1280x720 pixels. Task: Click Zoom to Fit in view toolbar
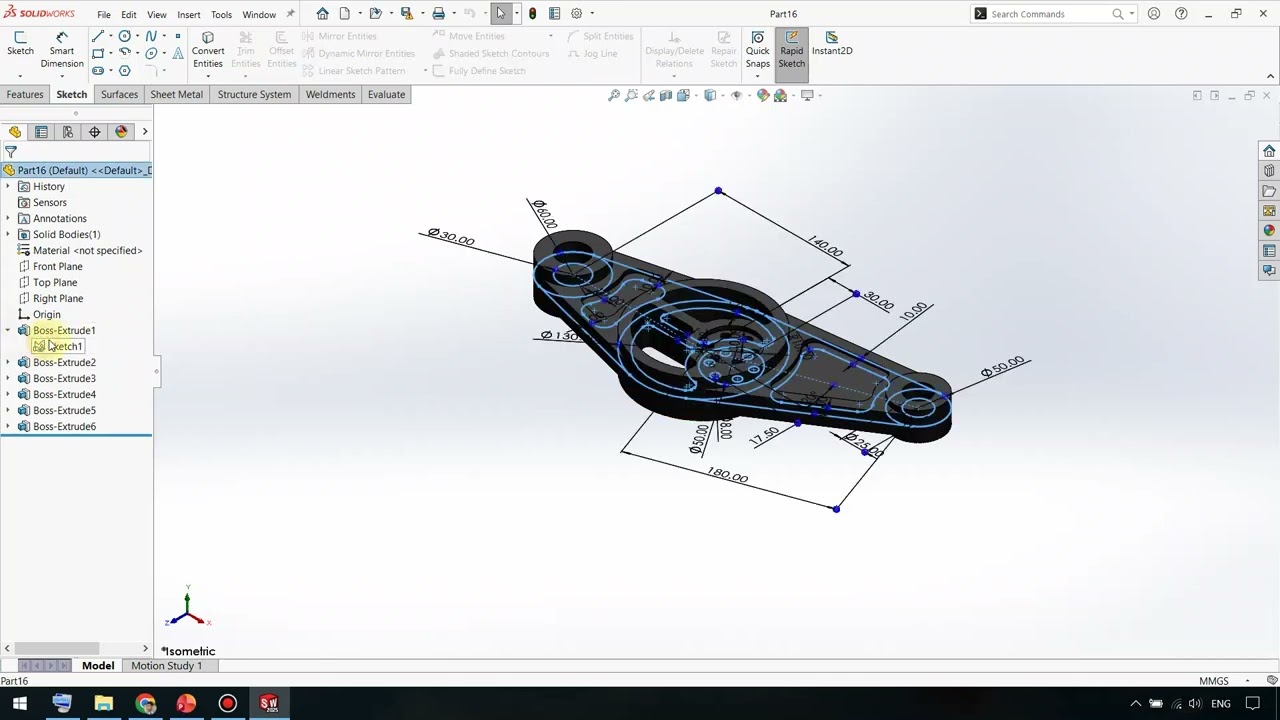pyautogui.click(x=614, y=95)
